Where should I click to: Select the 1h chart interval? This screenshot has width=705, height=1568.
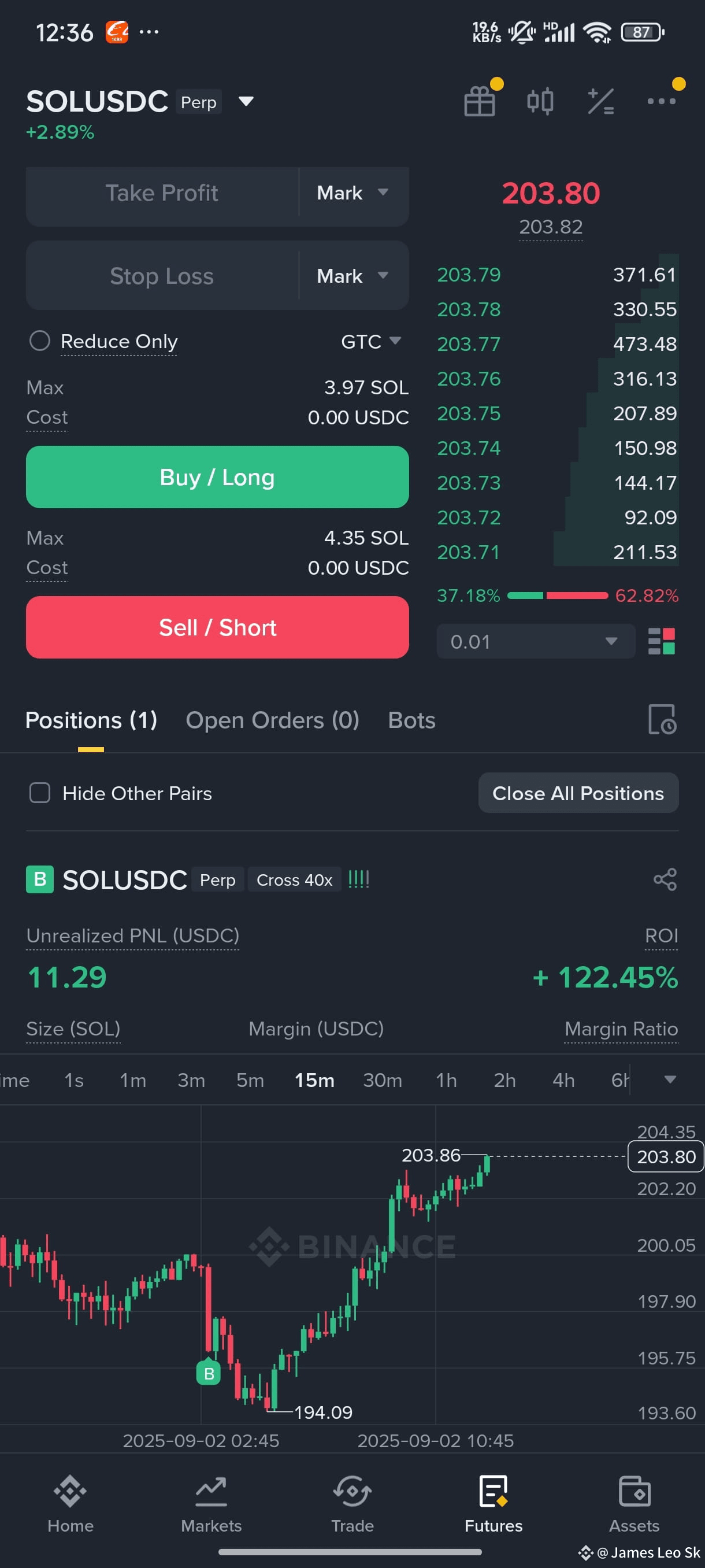(446, 1080)
